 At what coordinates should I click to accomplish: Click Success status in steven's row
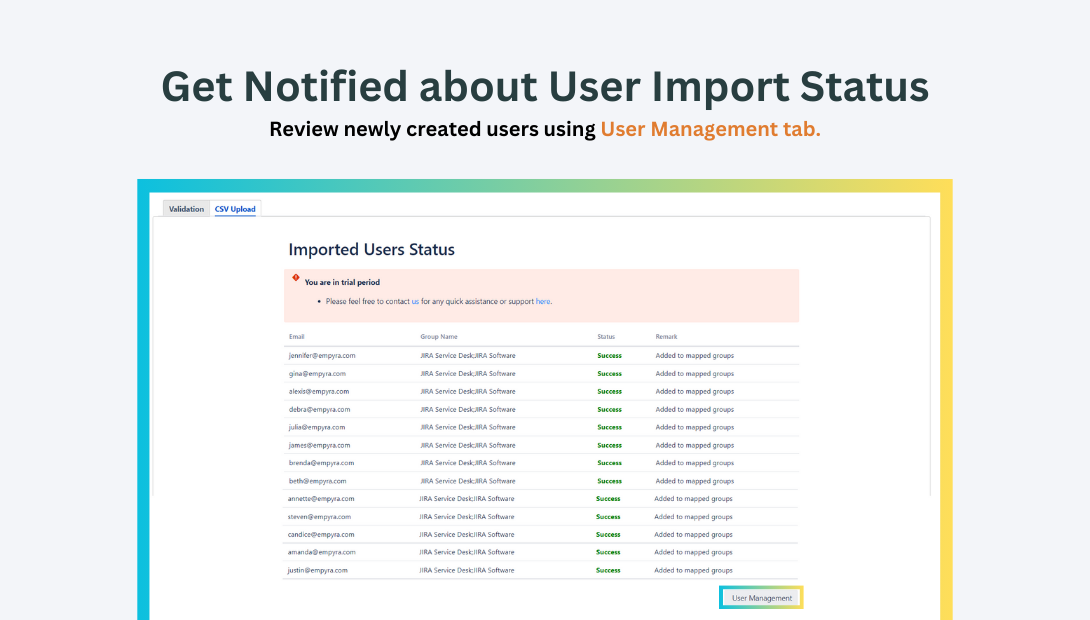608,516
